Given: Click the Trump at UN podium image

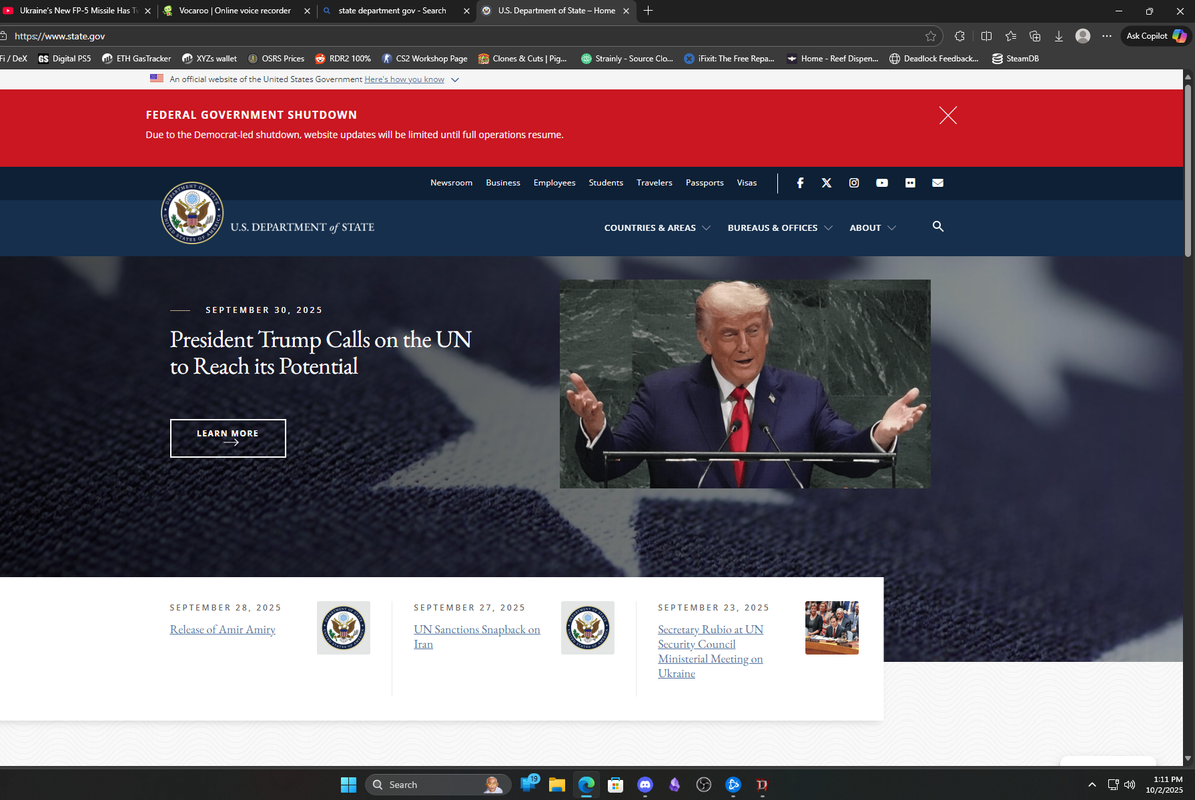Looking at the screenshot, I should pyautogui.click(x=745, y=384).
